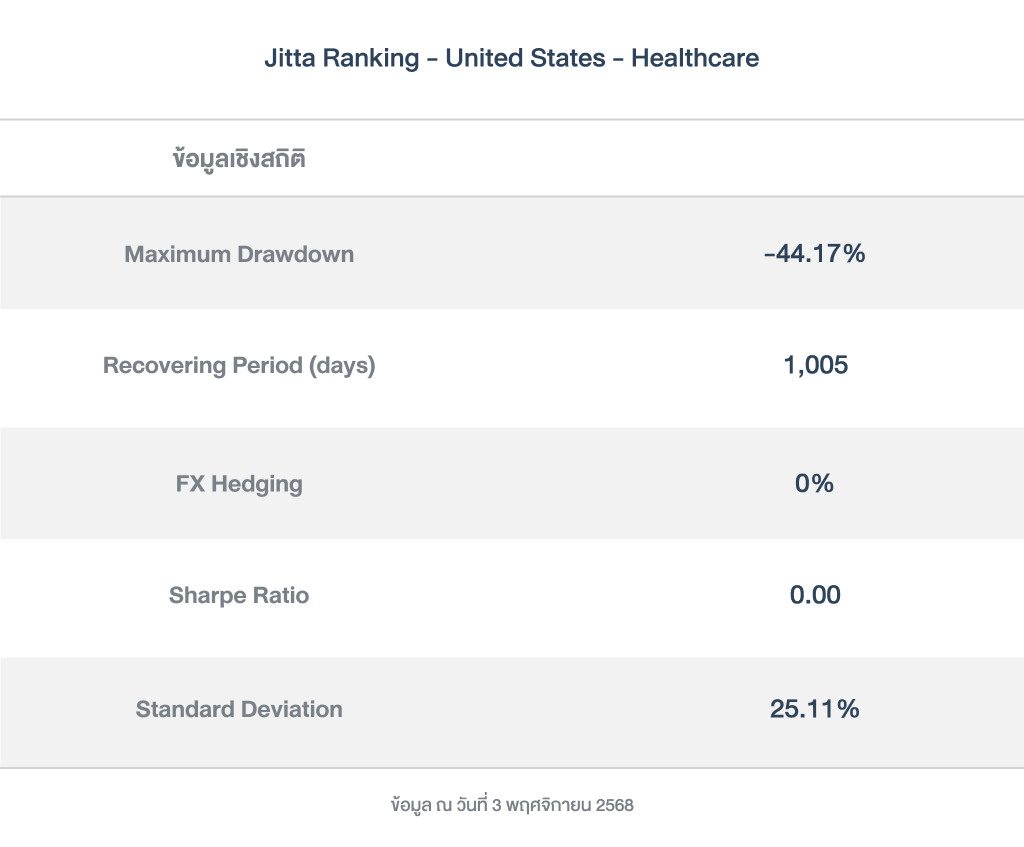Click the 'Recovering Period' text
Viewport: 1024px width, 847px height.
(x=202, y=366)
